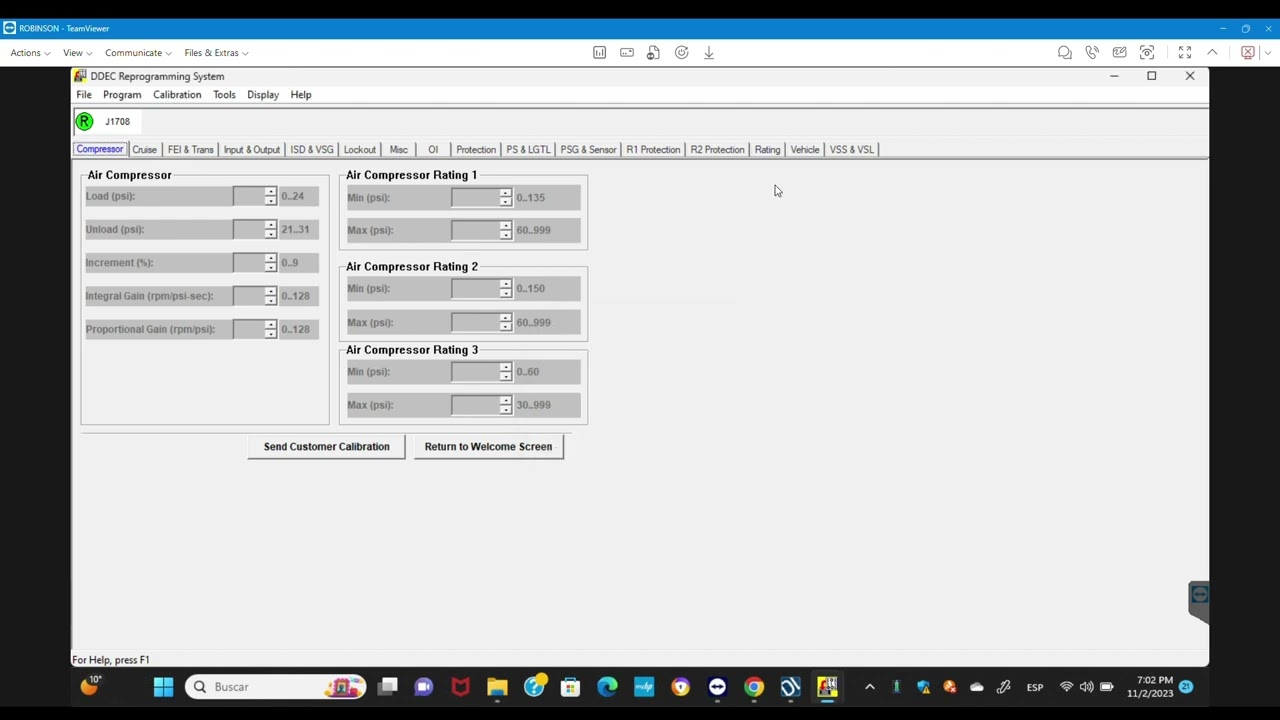Start a TeamViewer voice call
The width and height of the screenshot is (1280, 720).
(1092, 53)
